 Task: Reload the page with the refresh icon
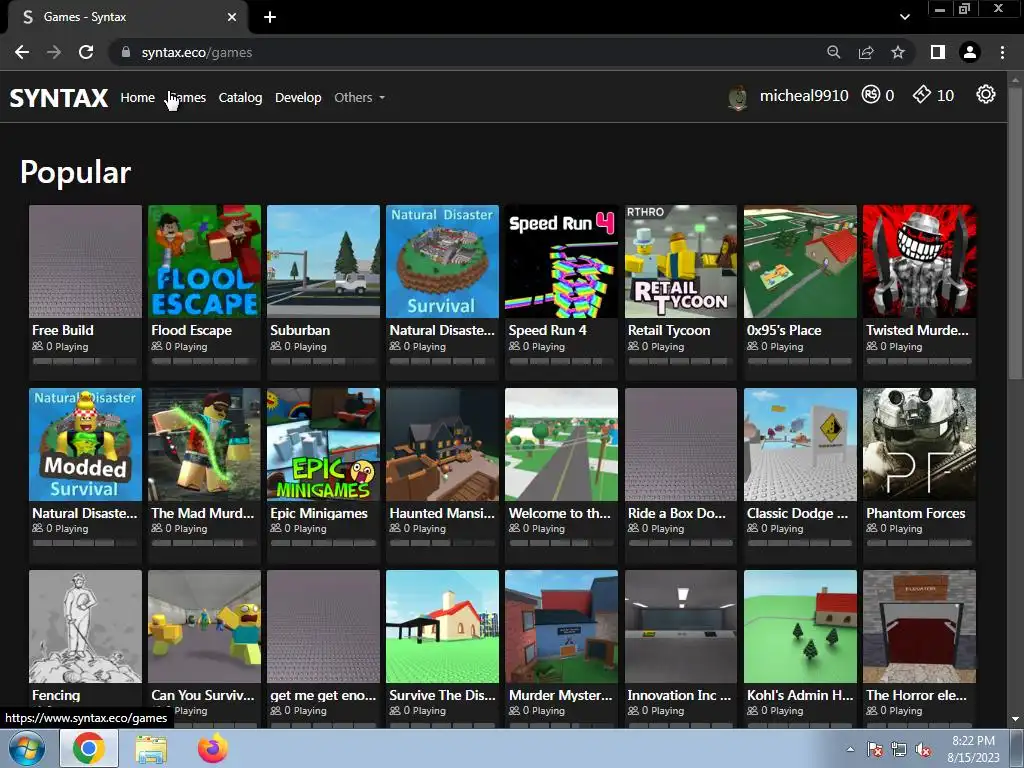[x=86, y=52]
